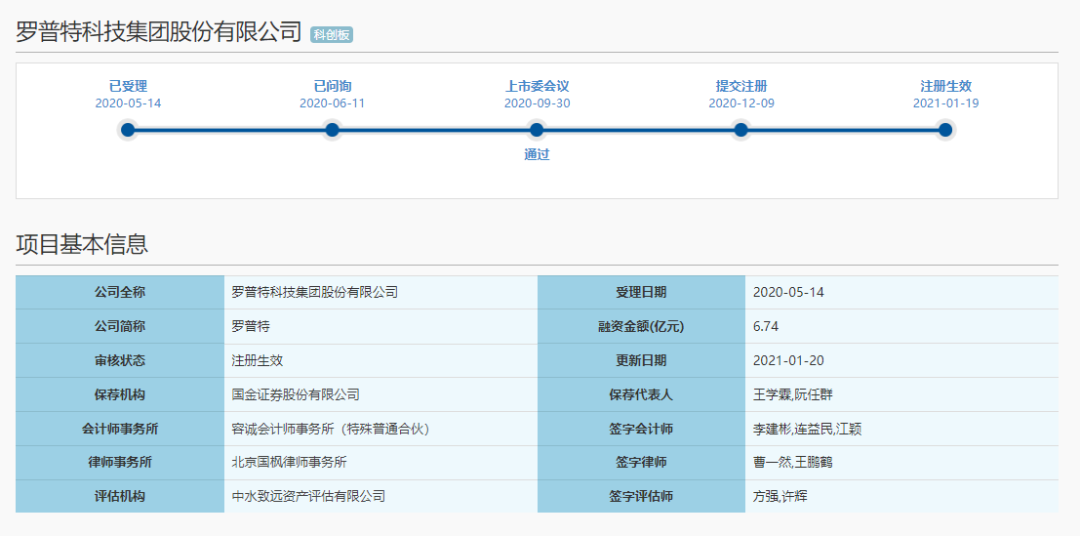Click the 审核状态 header cell
Screen dimensions: 1080x536
[120, 361]
